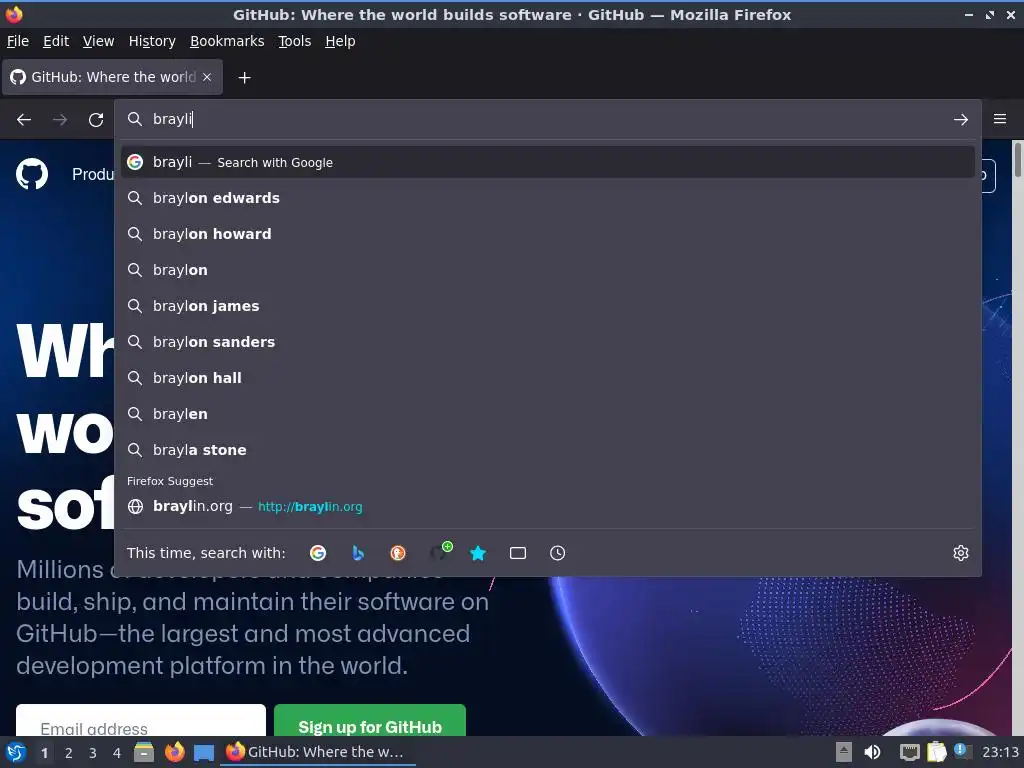Open the braylin.org Firefox Suggest result
The width and height of the screenshot is (1024, 768).
[547, 506]
